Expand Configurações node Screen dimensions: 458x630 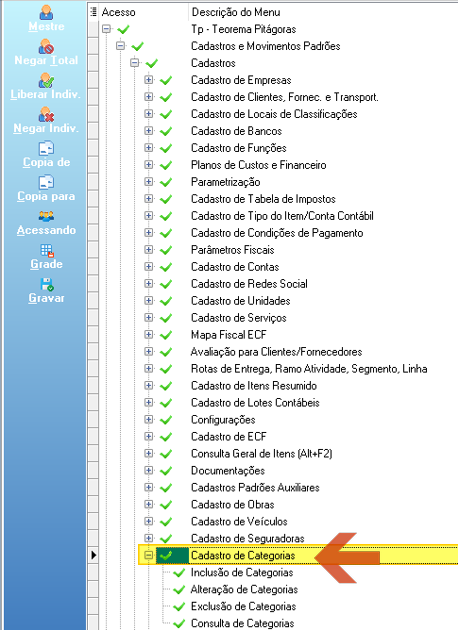coord(149,419)
